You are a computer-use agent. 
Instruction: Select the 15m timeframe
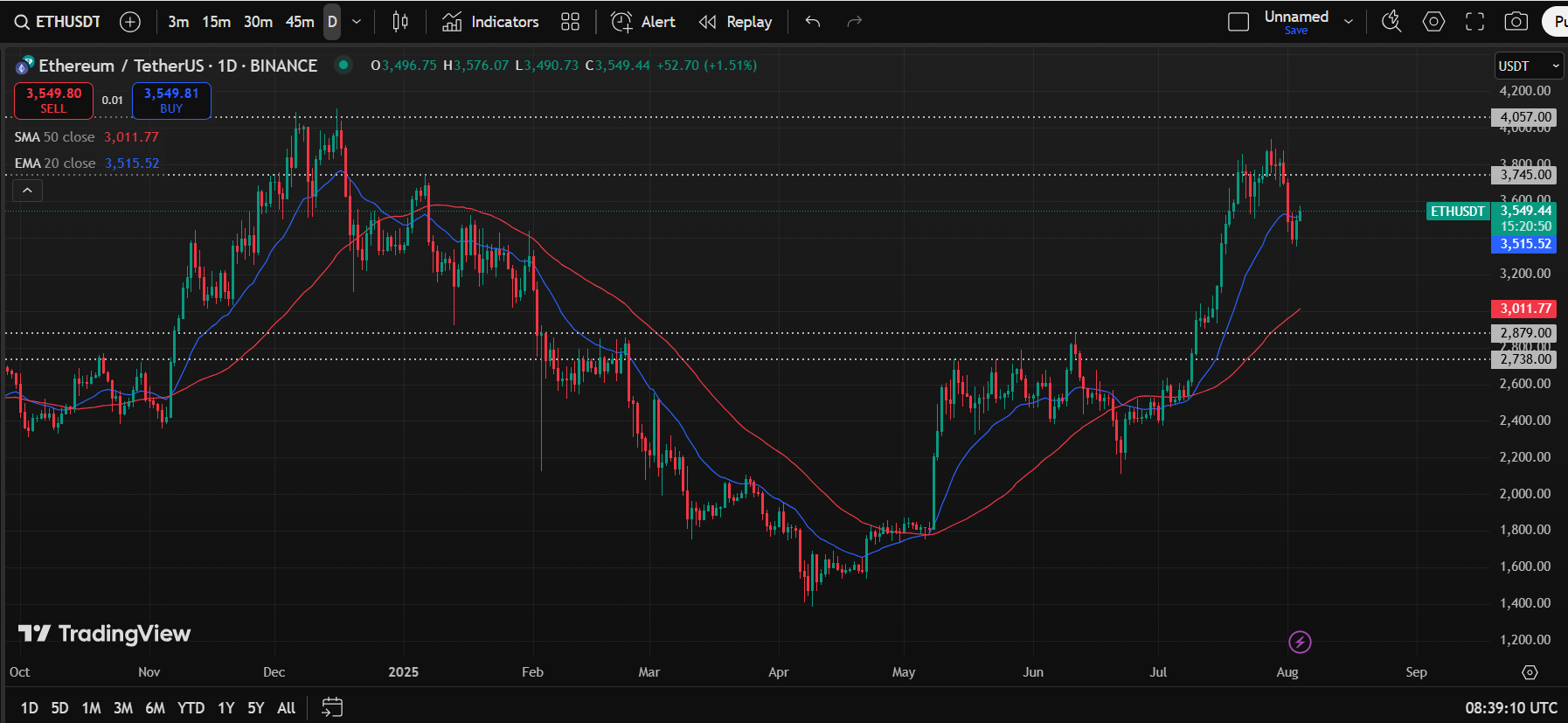[216, 22]
